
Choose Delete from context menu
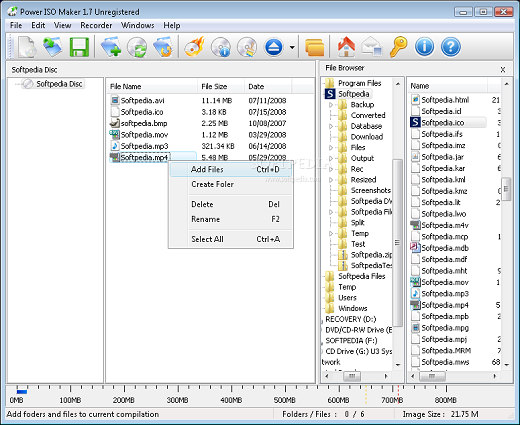click(x=231, y=204)
